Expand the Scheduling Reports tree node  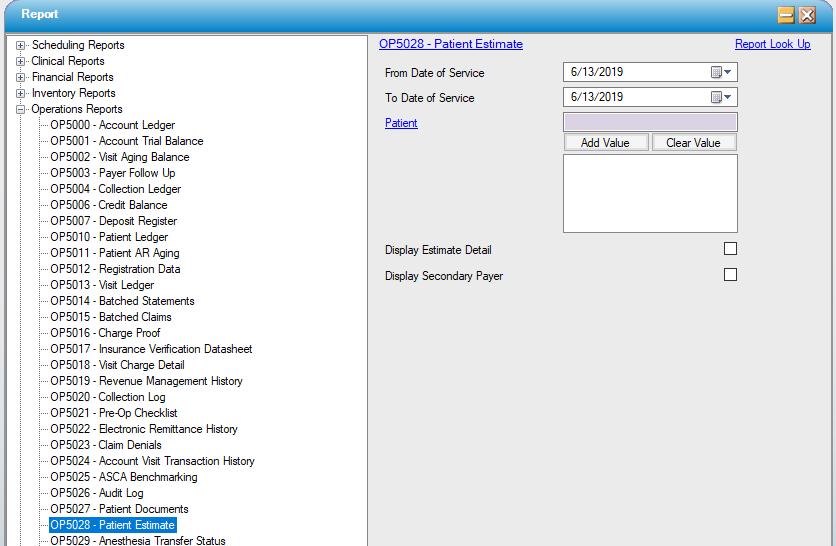(21, 45)
